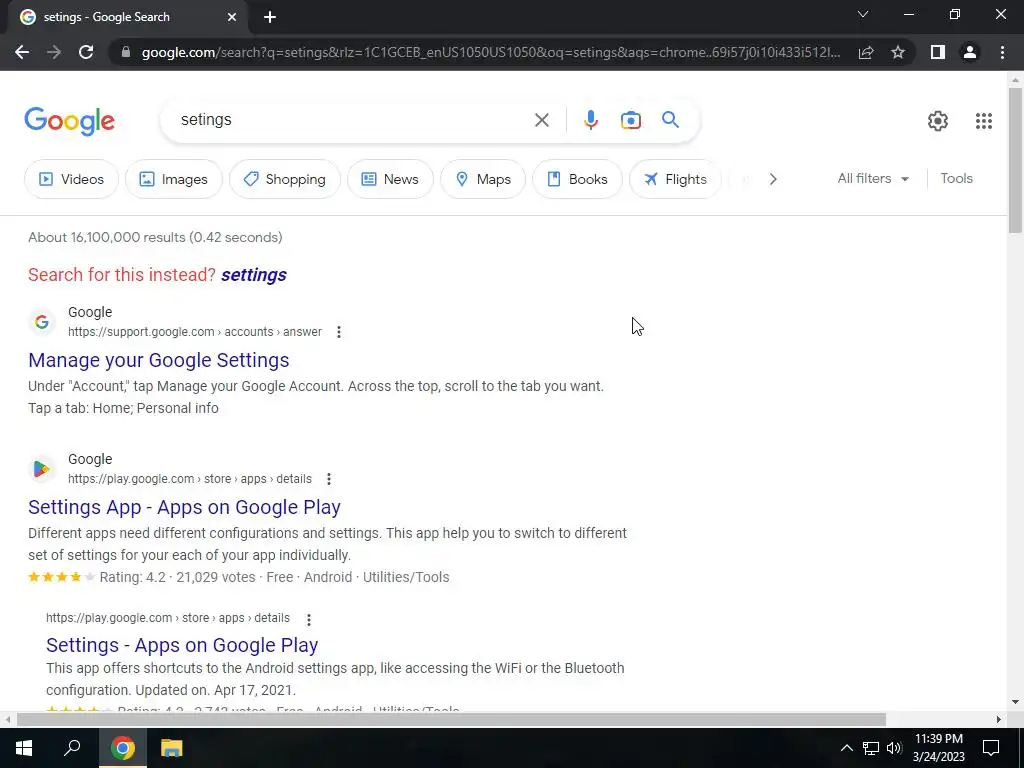Switch to the Books results tab
1024x768 pixels.
point(577,179)
